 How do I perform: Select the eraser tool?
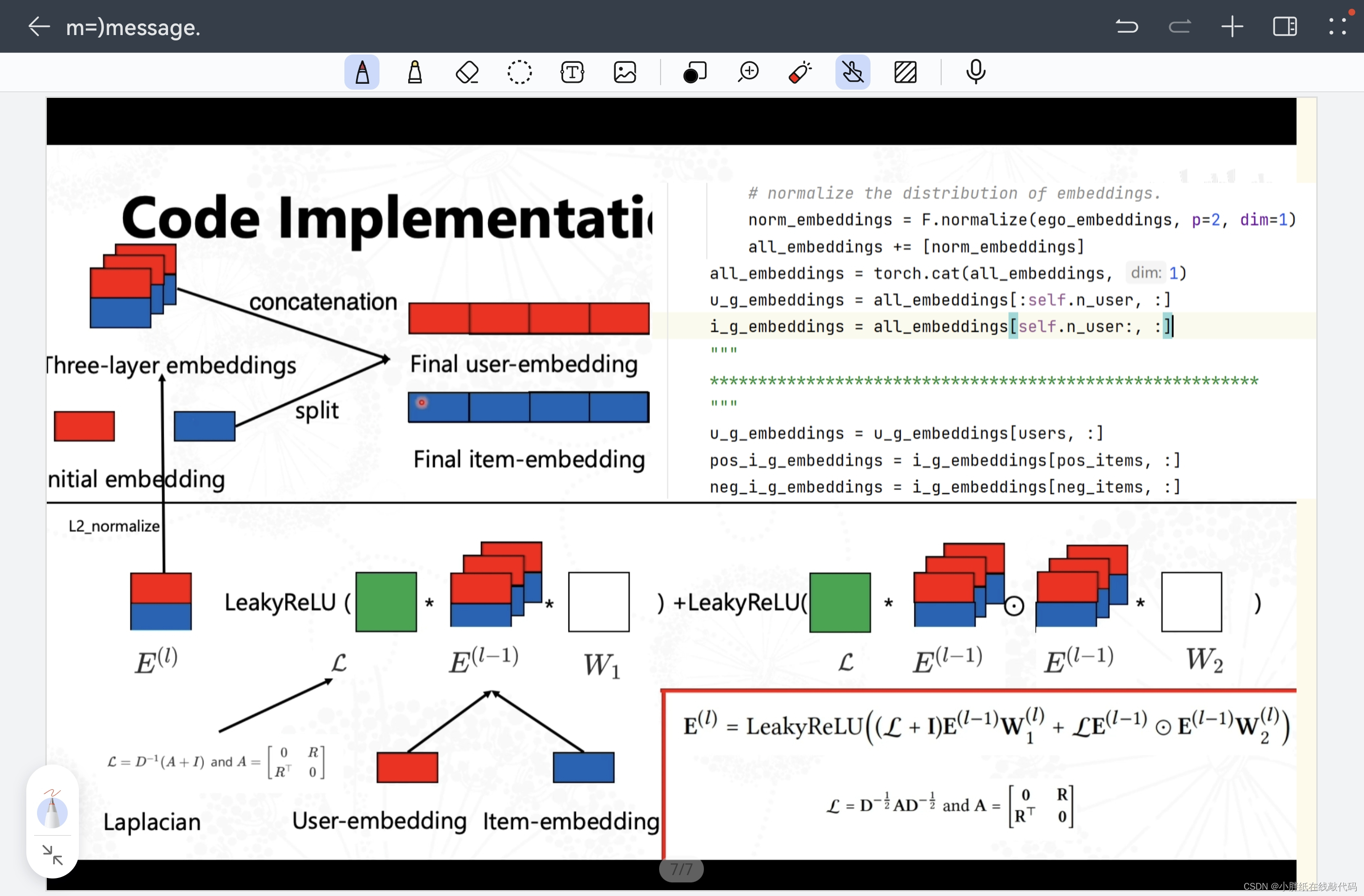[x=467, y=72]
